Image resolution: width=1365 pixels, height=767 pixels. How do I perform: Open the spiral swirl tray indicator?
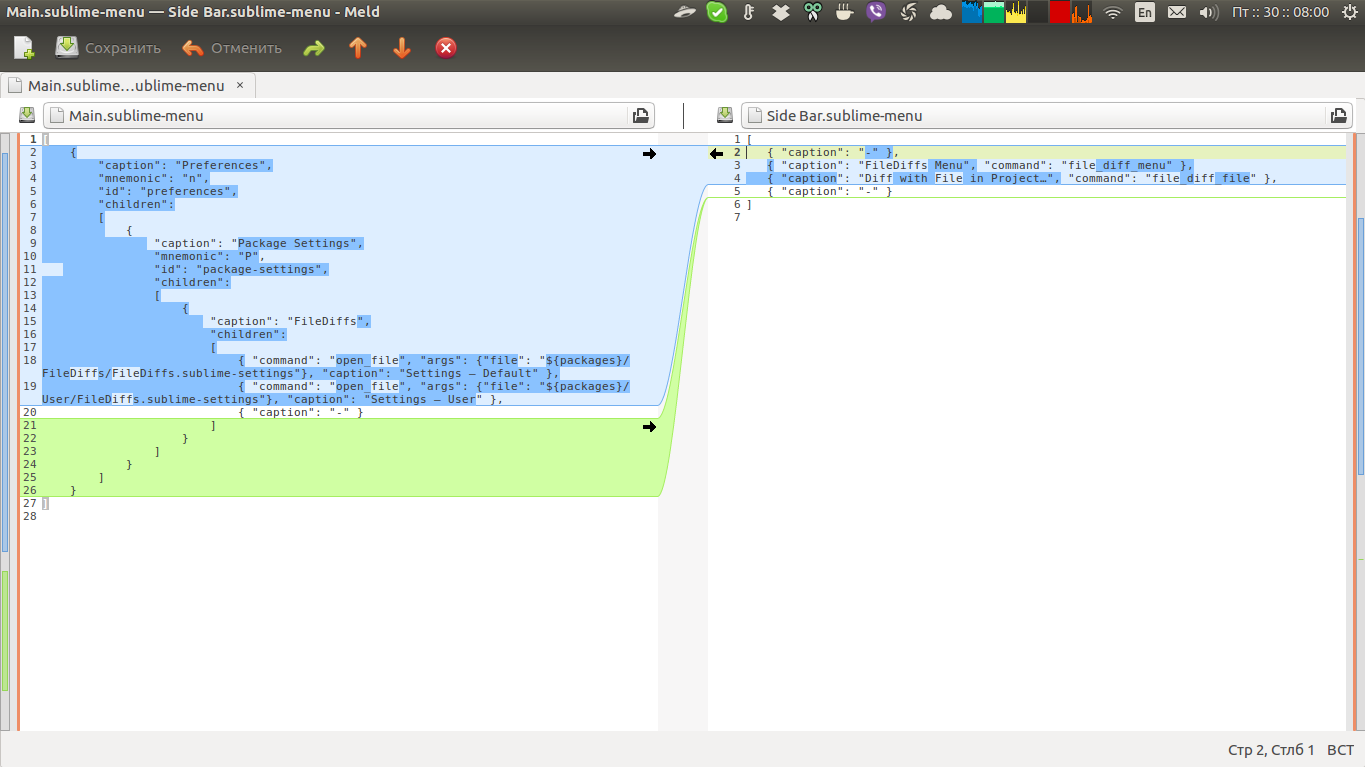click(x=909, y=12)
